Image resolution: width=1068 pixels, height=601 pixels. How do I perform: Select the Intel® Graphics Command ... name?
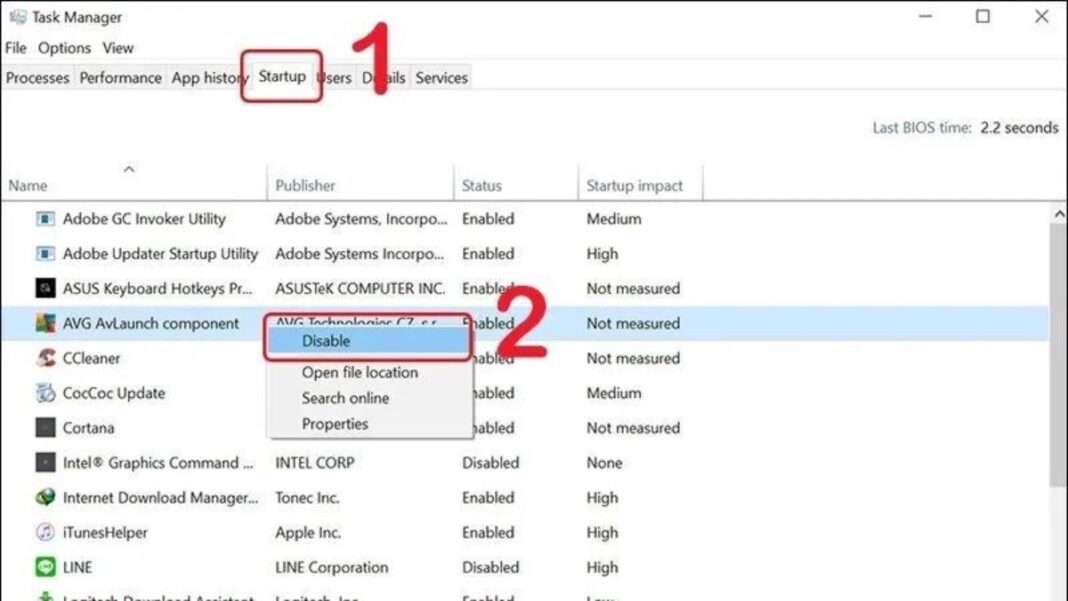pos(158,463)
